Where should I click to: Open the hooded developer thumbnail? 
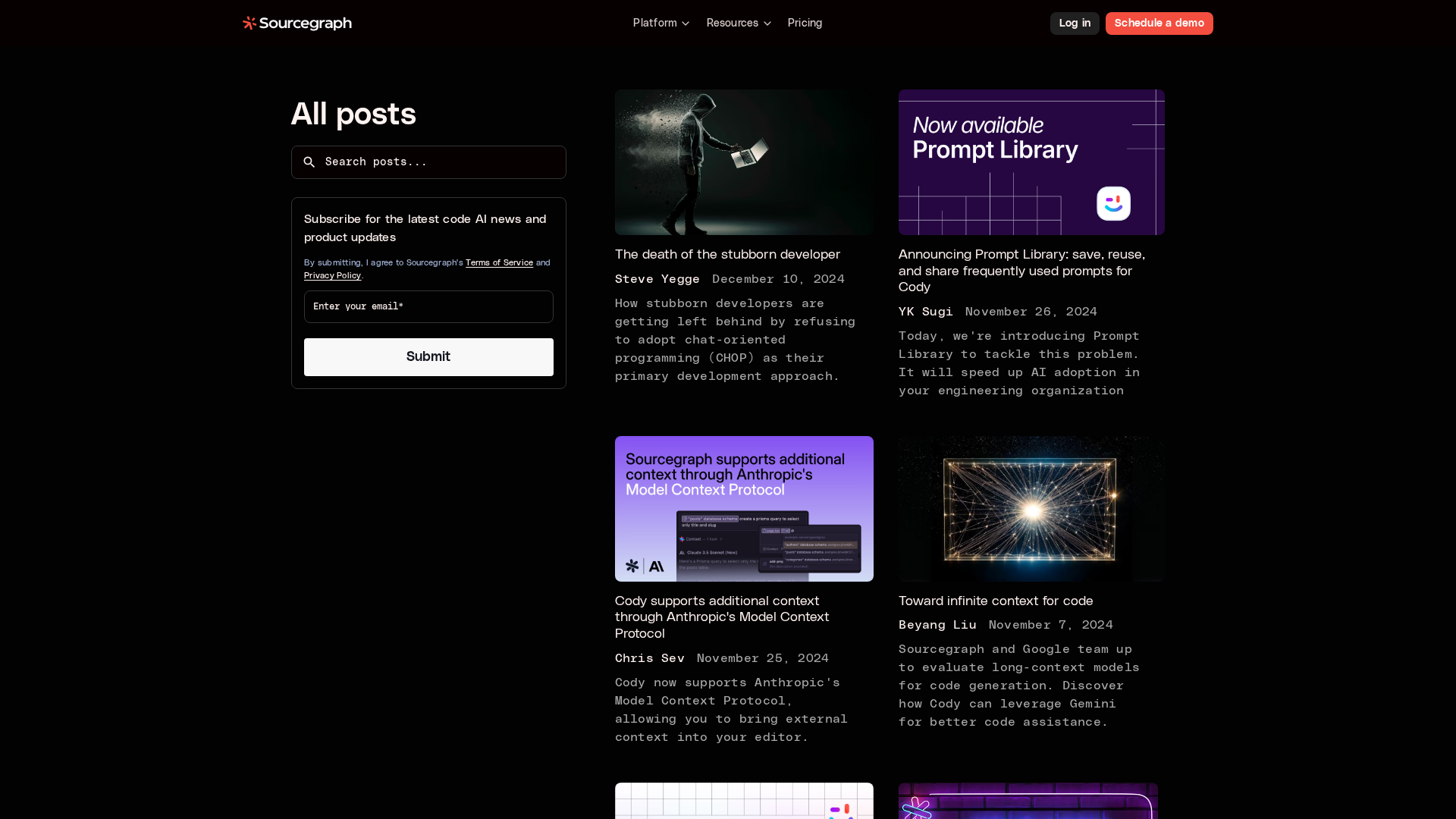[x=744, y=162]
